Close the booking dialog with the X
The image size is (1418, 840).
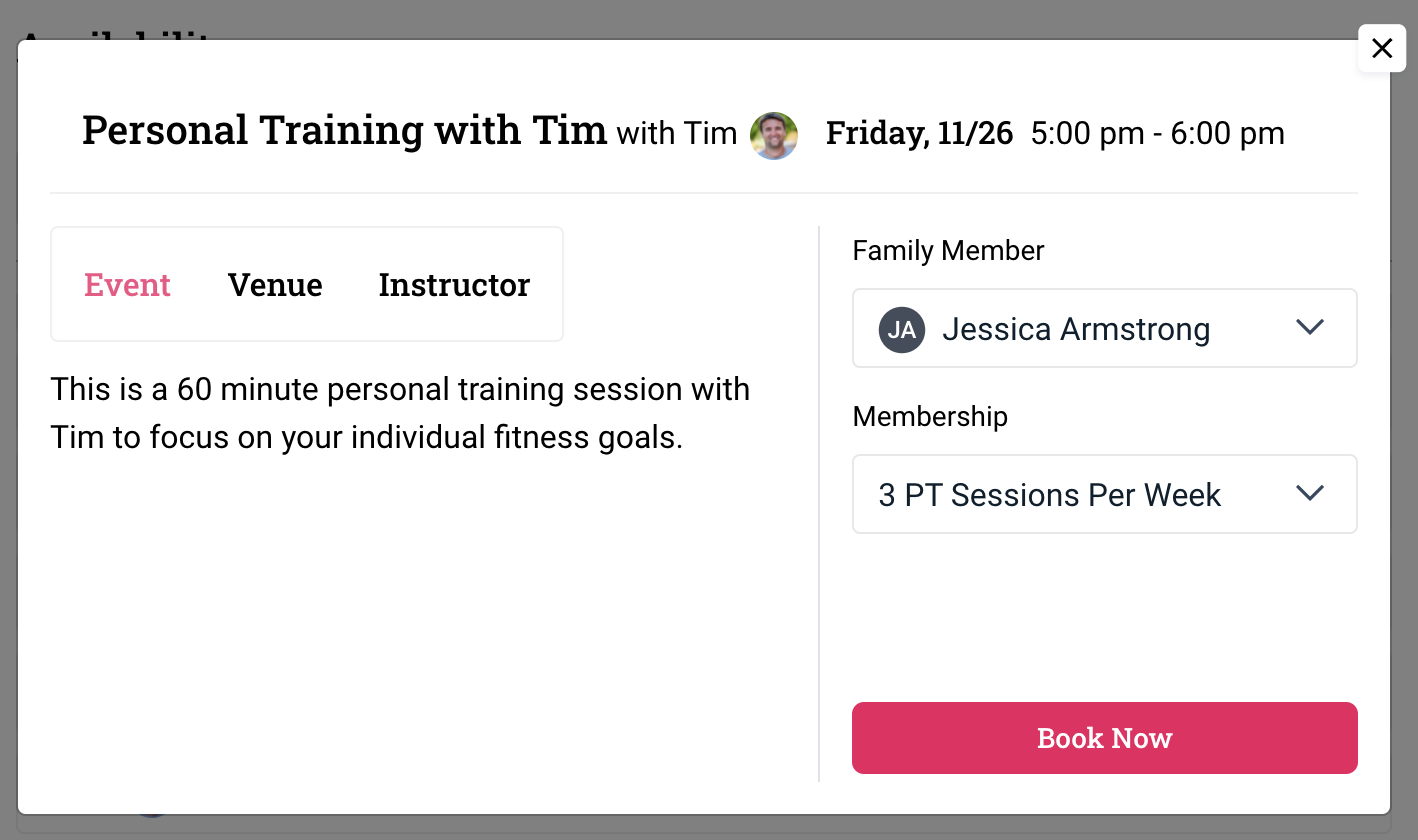[1381, 48]
